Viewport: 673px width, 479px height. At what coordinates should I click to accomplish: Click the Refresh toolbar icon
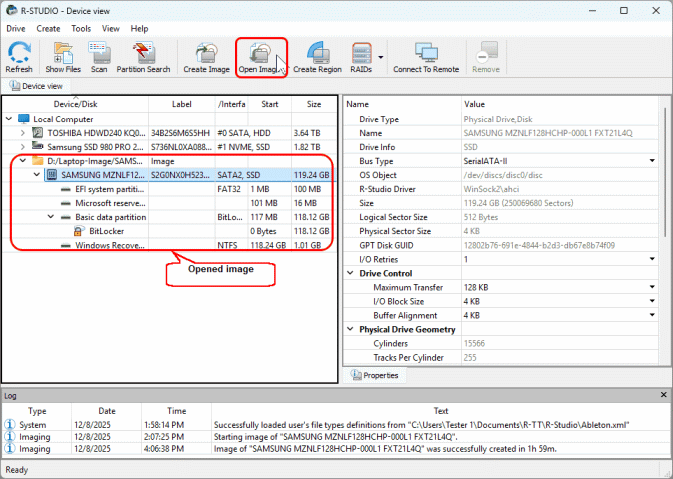[19, 57]
